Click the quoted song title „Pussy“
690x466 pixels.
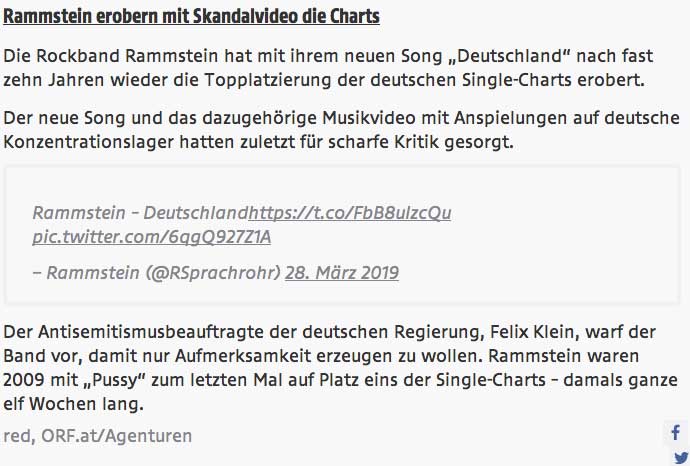(147, 380)
